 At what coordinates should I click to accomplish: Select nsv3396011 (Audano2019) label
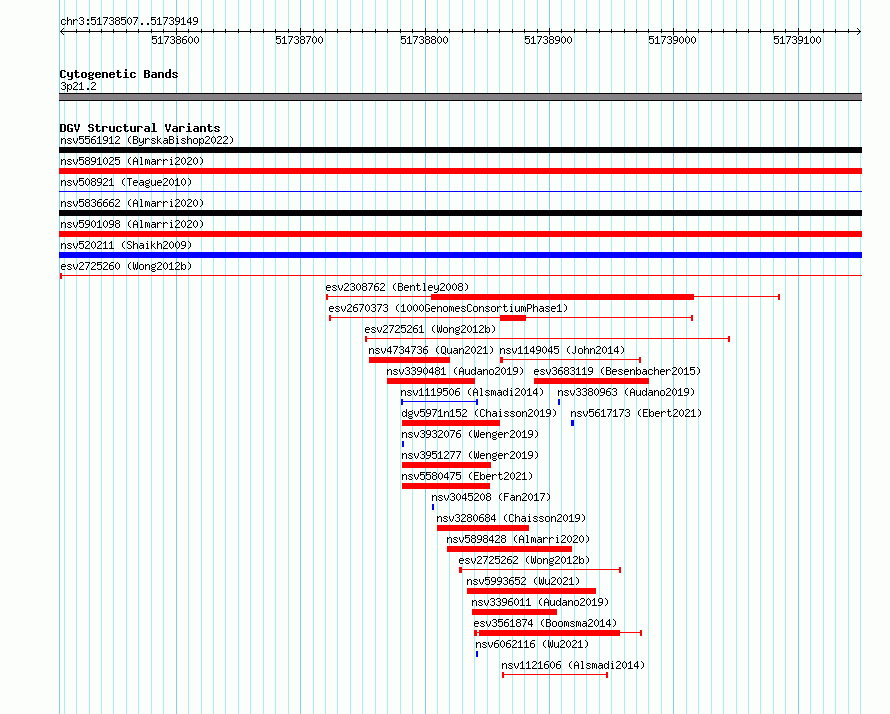coord(540,602)
